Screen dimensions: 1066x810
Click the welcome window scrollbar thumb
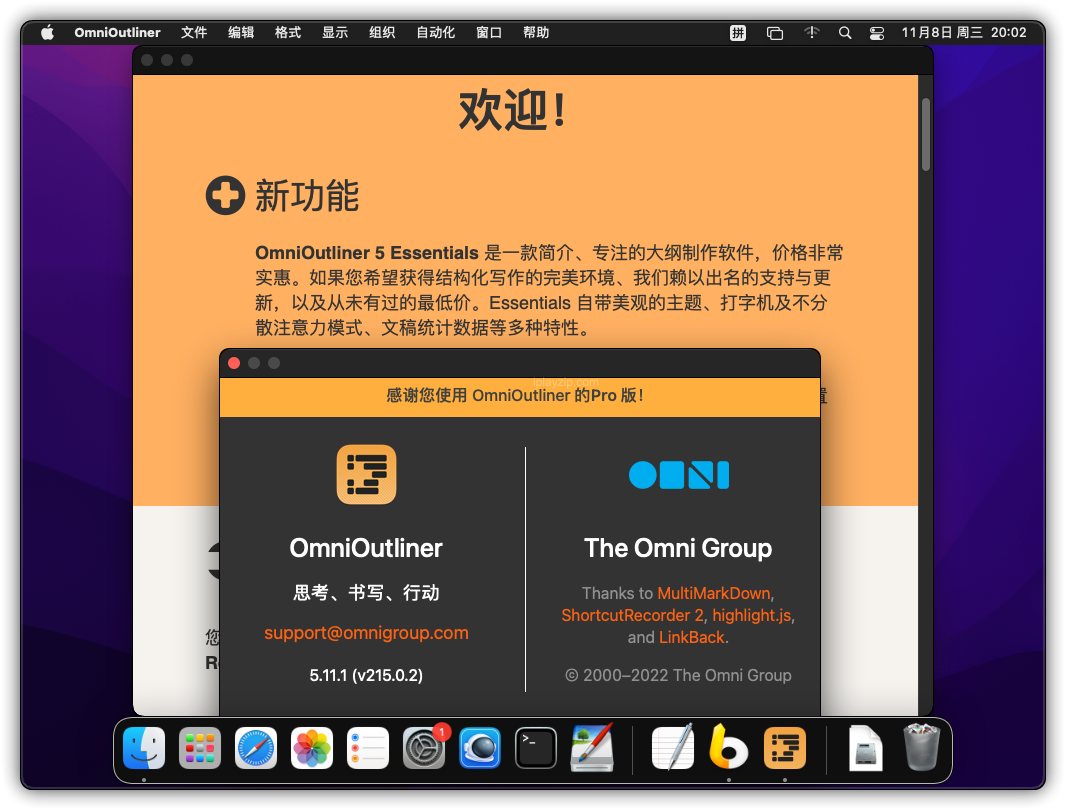point(925,134)
